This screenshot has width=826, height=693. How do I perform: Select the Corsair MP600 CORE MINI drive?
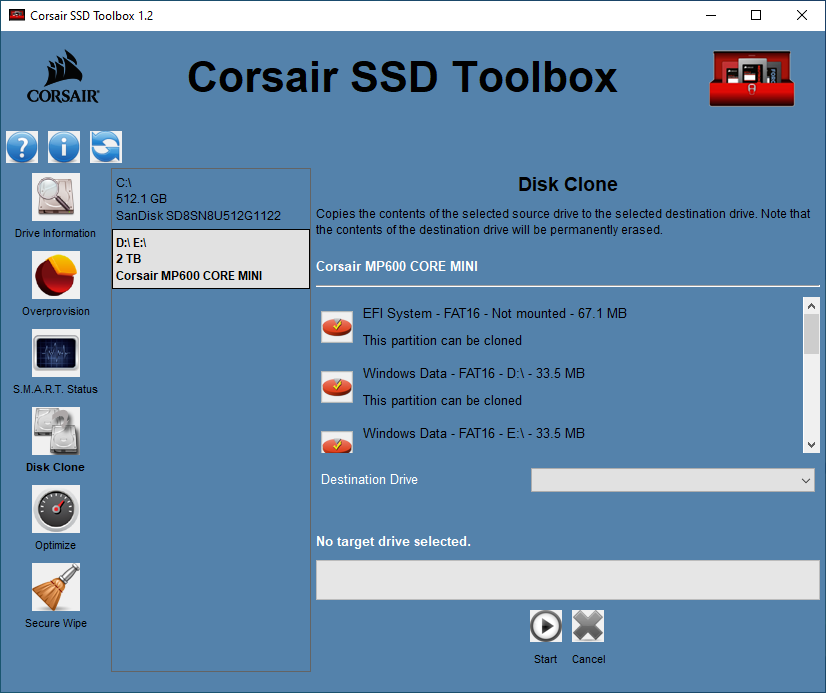pyautogui.click(x=211, y=259)
